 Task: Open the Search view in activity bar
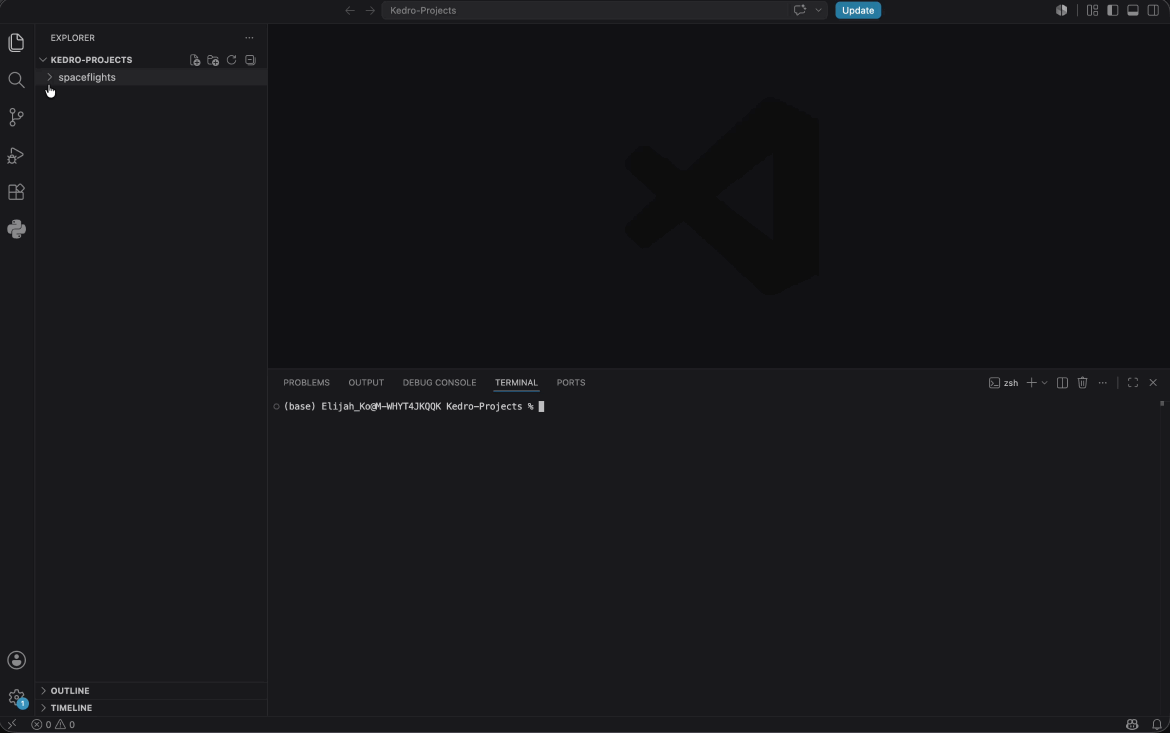[x=16, y=80]
